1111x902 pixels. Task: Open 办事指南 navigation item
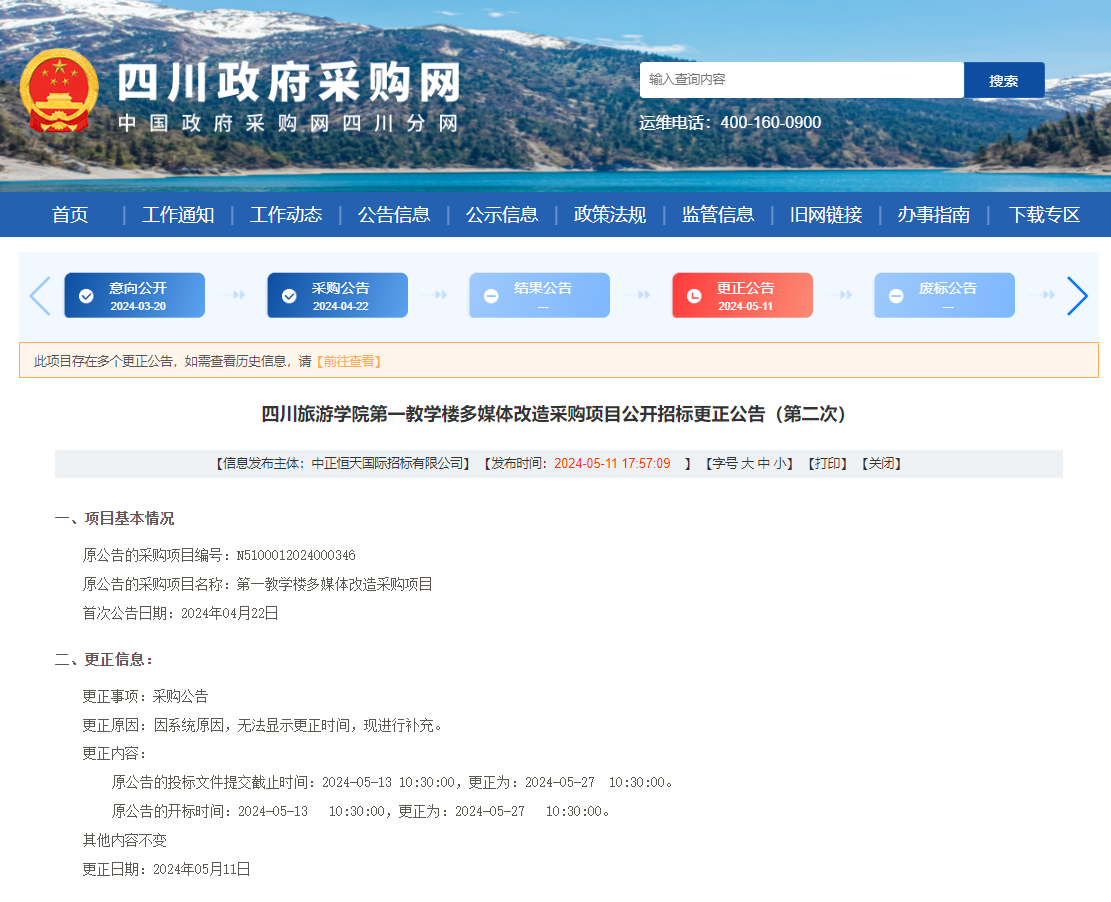[x=934, y=215]
